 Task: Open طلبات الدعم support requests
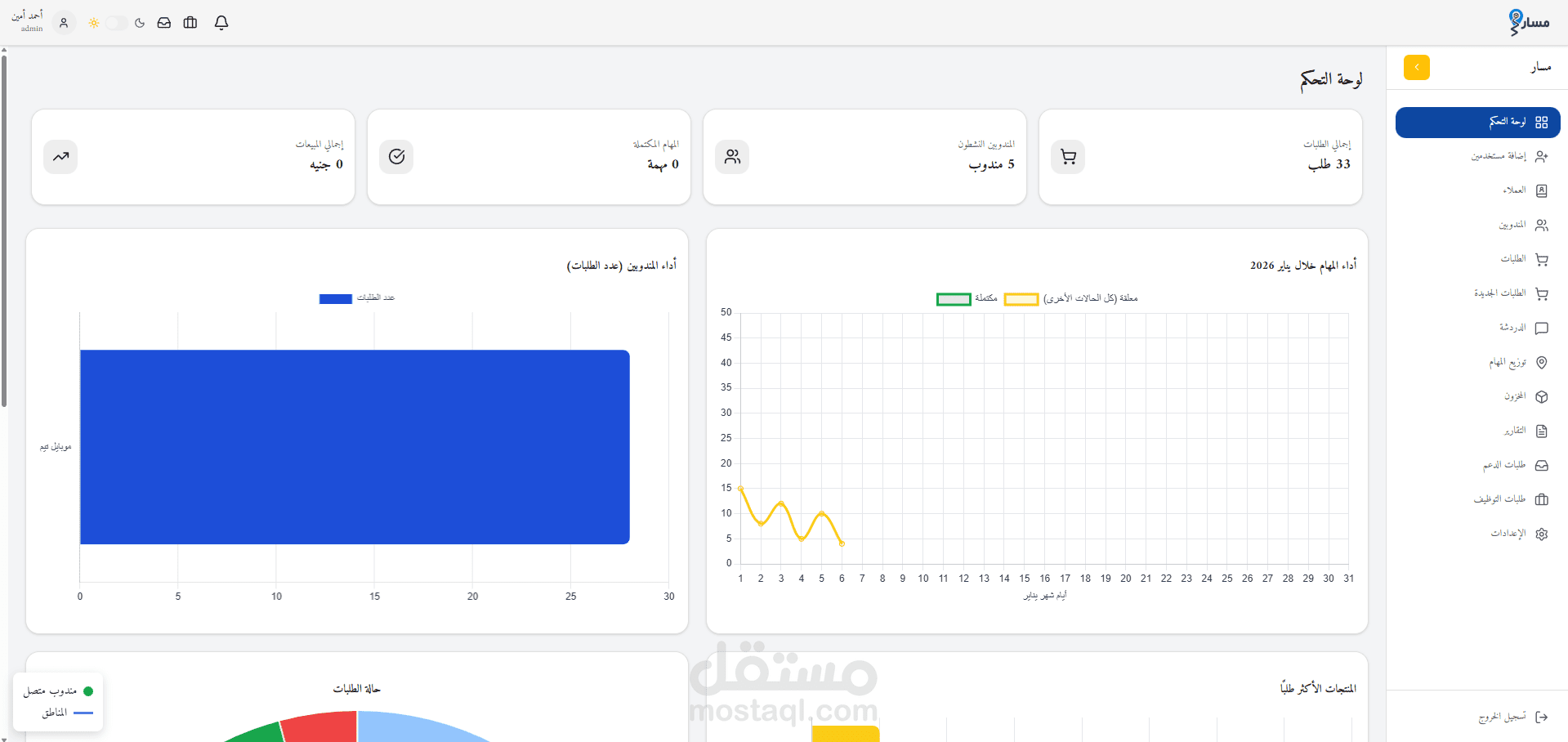(x=1477, y=465)
